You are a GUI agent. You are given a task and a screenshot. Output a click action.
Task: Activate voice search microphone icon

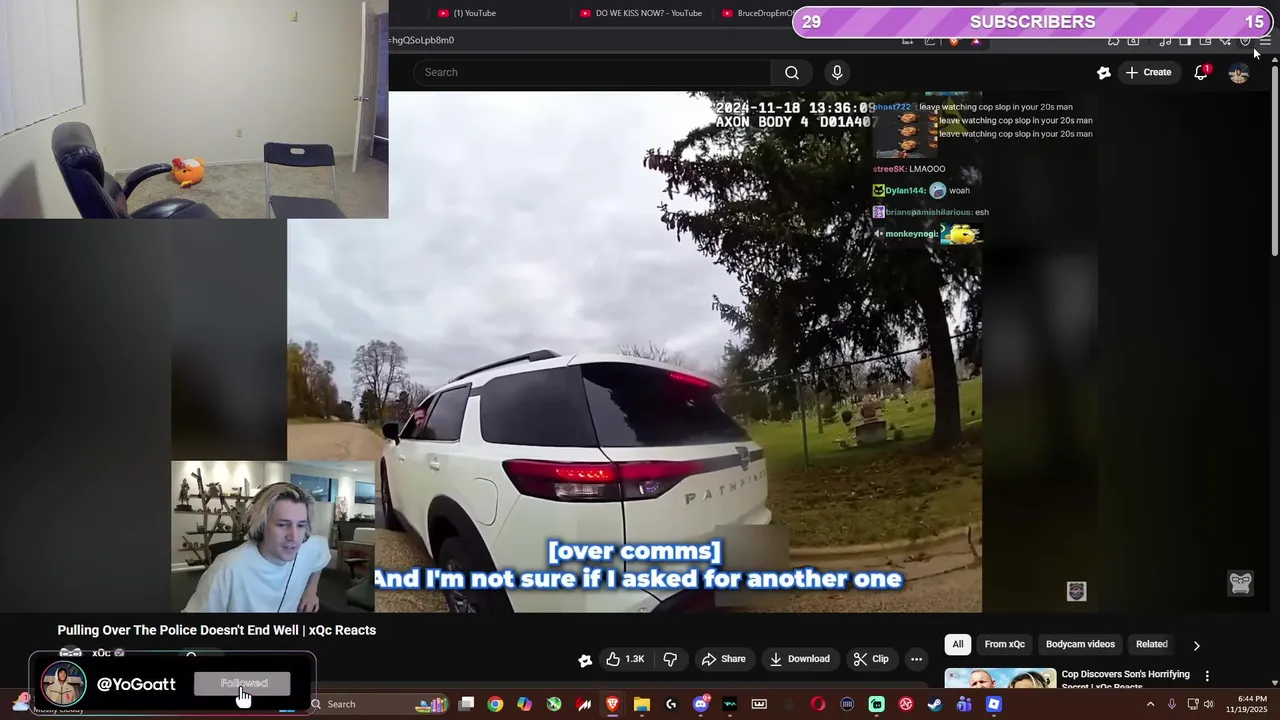(x=837, y=72)
